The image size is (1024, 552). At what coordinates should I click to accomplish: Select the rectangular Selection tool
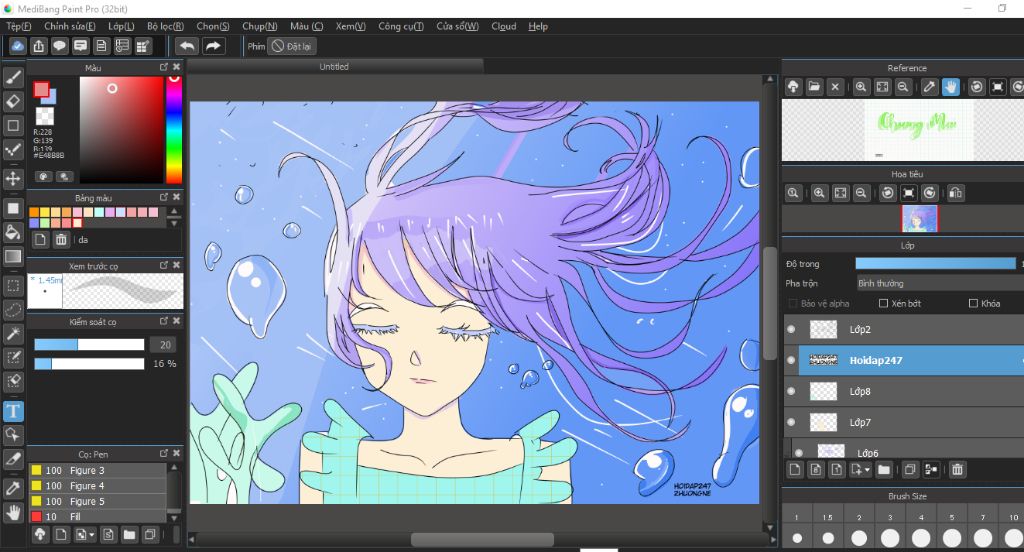click(13, 285)
